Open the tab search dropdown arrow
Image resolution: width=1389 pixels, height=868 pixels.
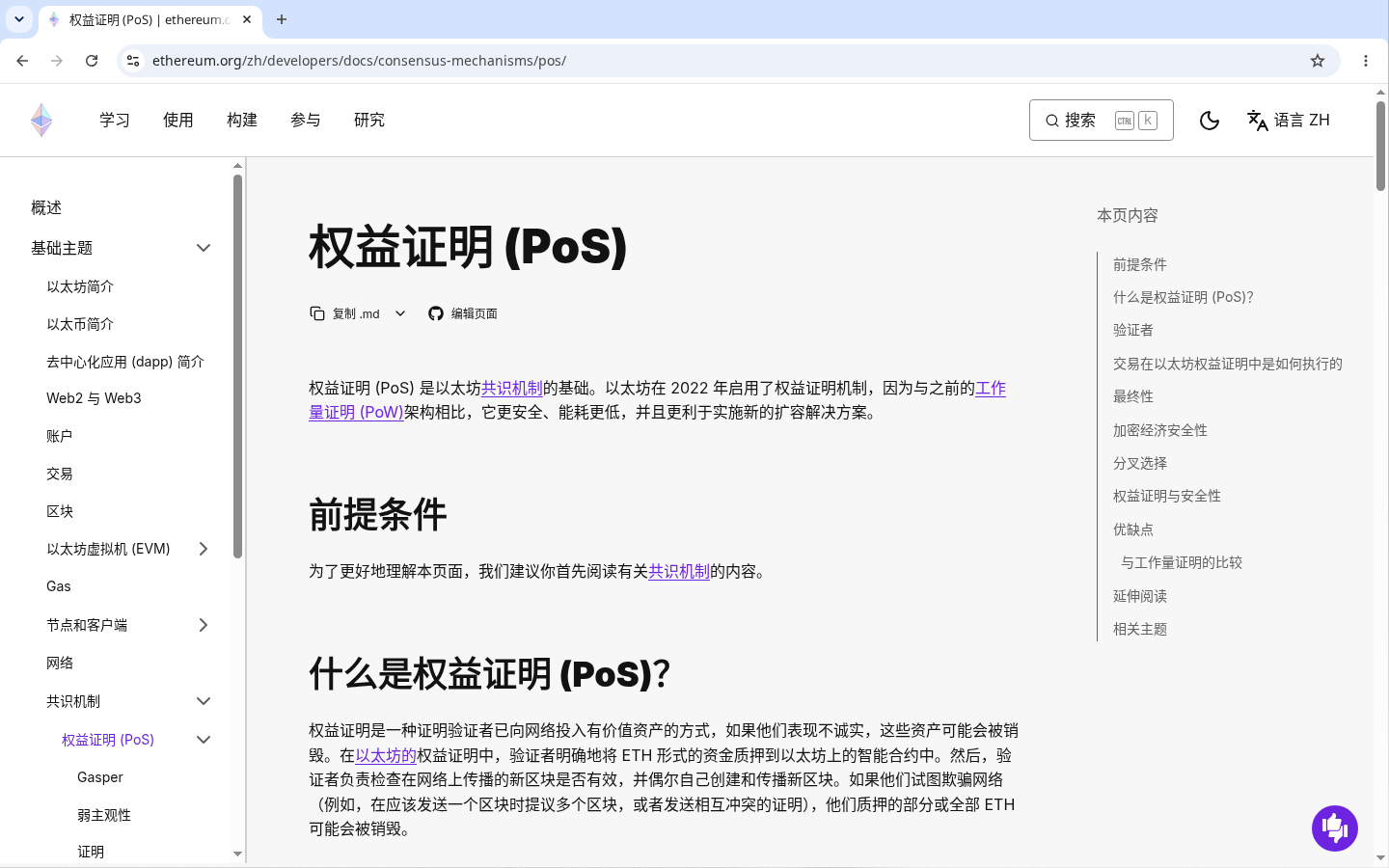(x=19, y=19)
